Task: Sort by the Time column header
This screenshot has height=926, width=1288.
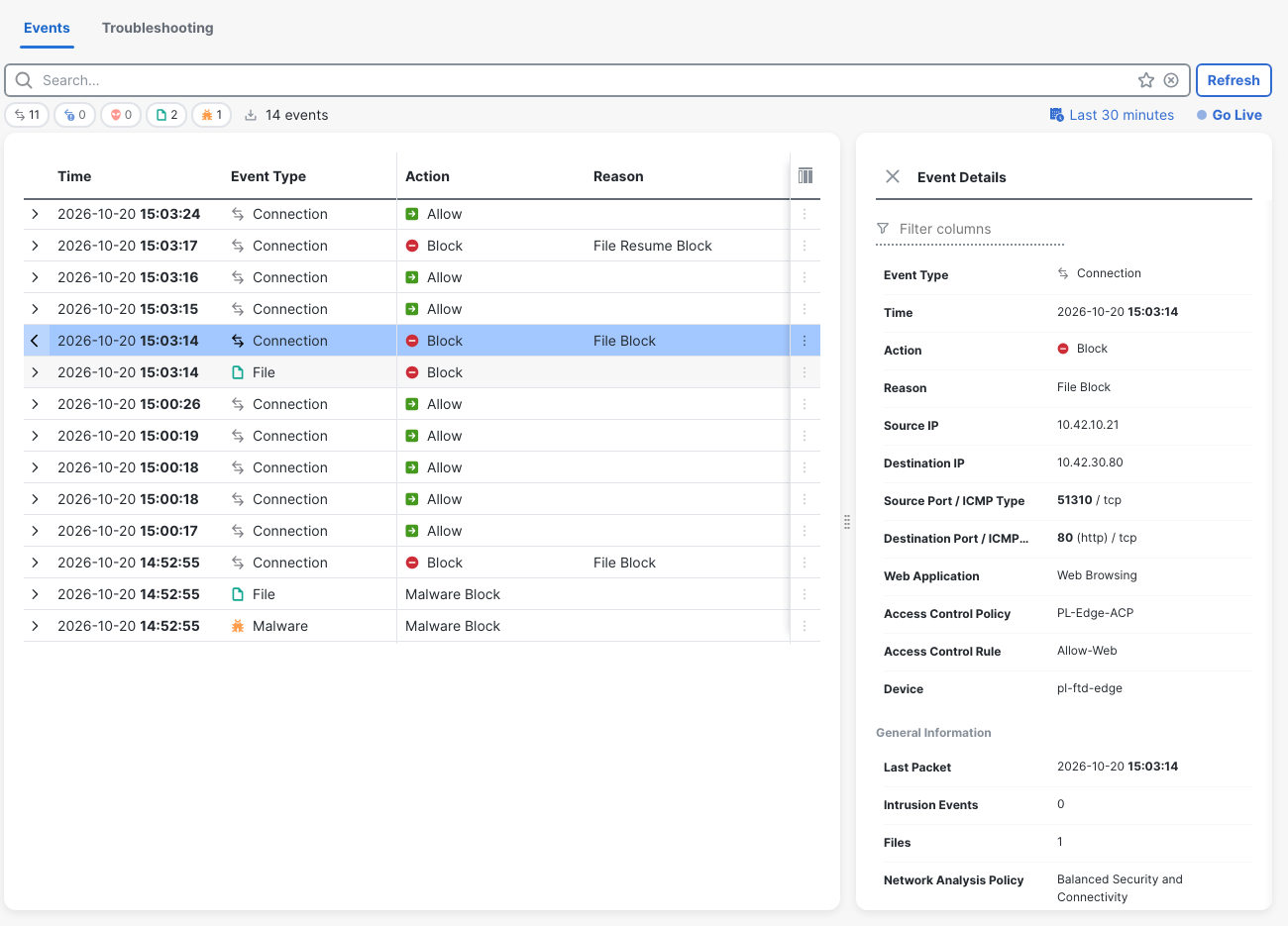Action: (x=74, y=176)
